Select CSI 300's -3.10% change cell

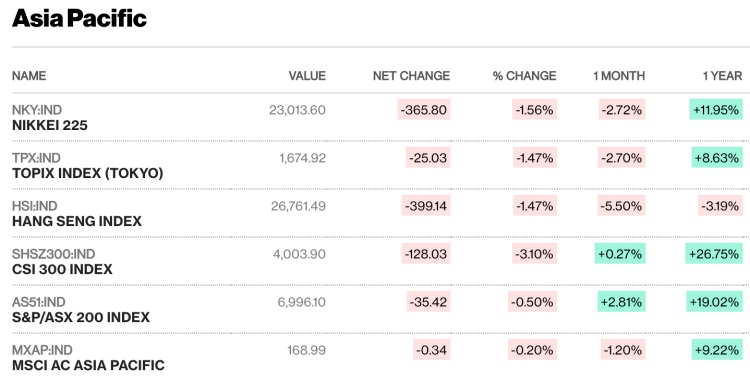(x=534, y=254)
